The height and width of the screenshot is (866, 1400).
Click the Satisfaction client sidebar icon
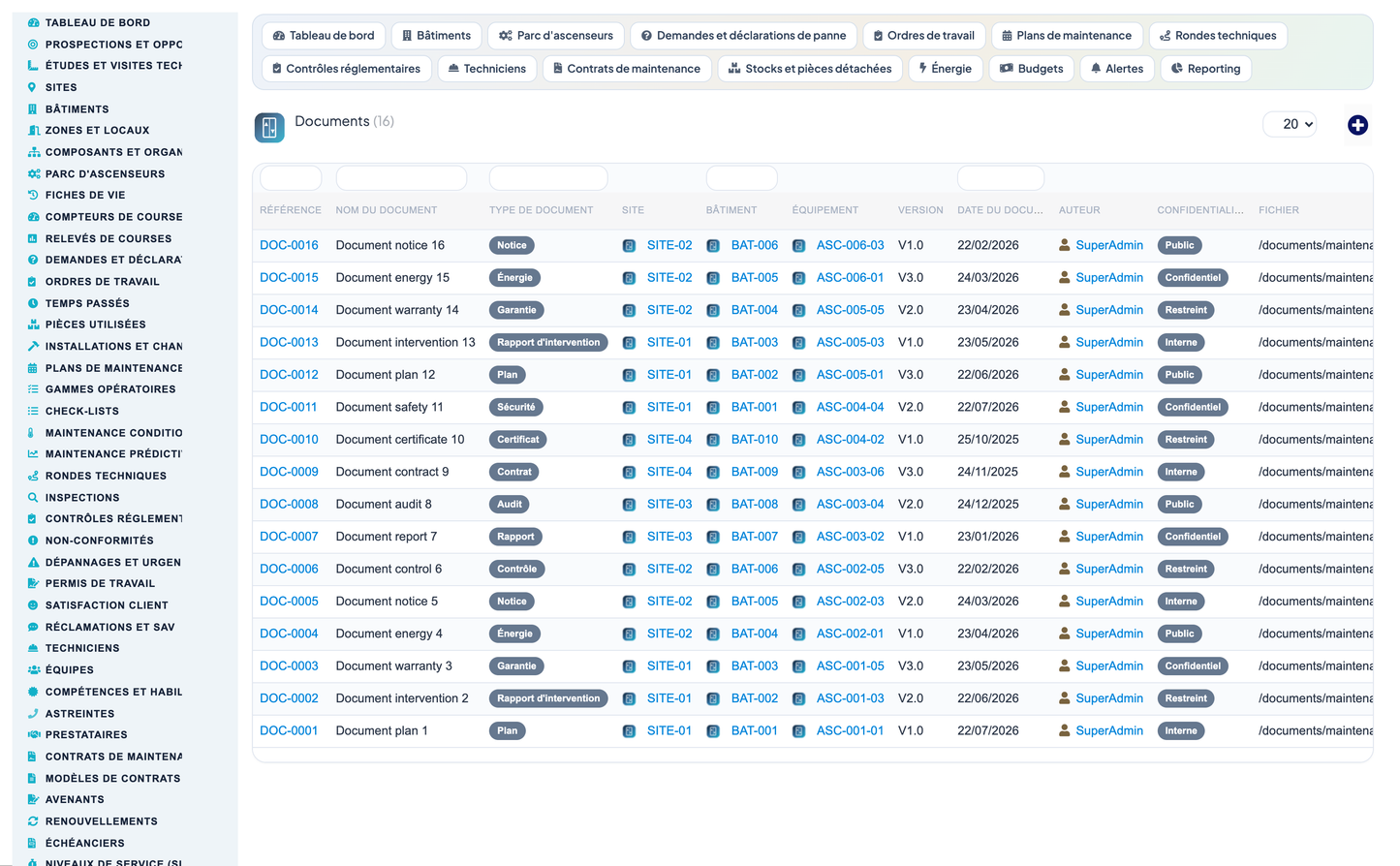[33, 604]
